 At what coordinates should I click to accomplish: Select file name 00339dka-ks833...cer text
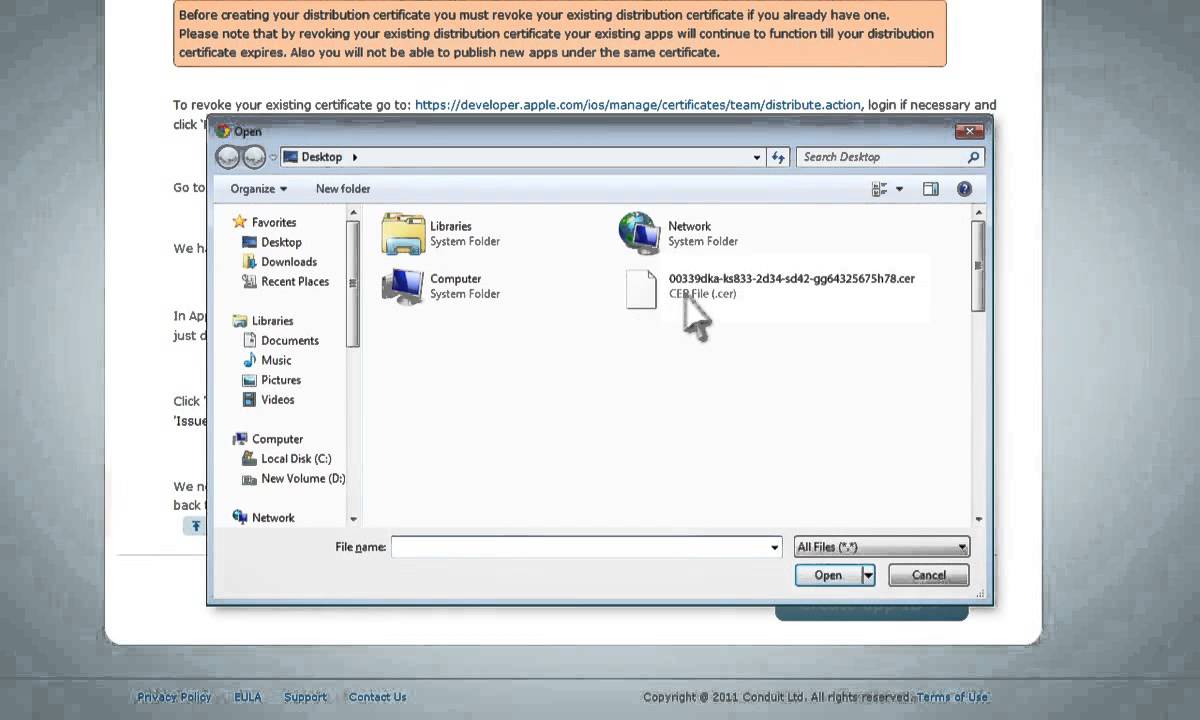(x=791, y=279)
